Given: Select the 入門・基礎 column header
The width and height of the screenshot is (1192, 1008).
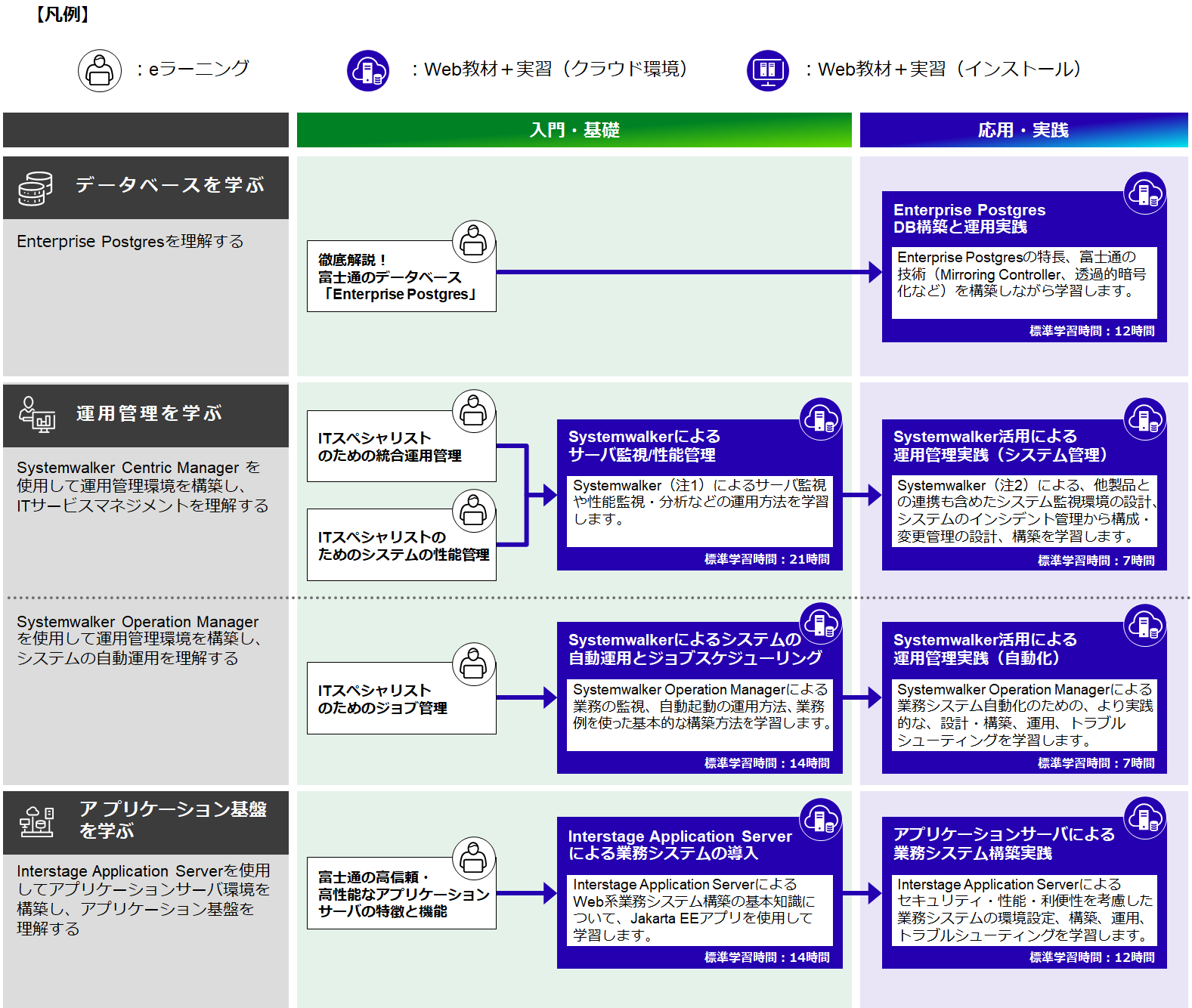Looking at the screenshot, I should tap(574, 130).
